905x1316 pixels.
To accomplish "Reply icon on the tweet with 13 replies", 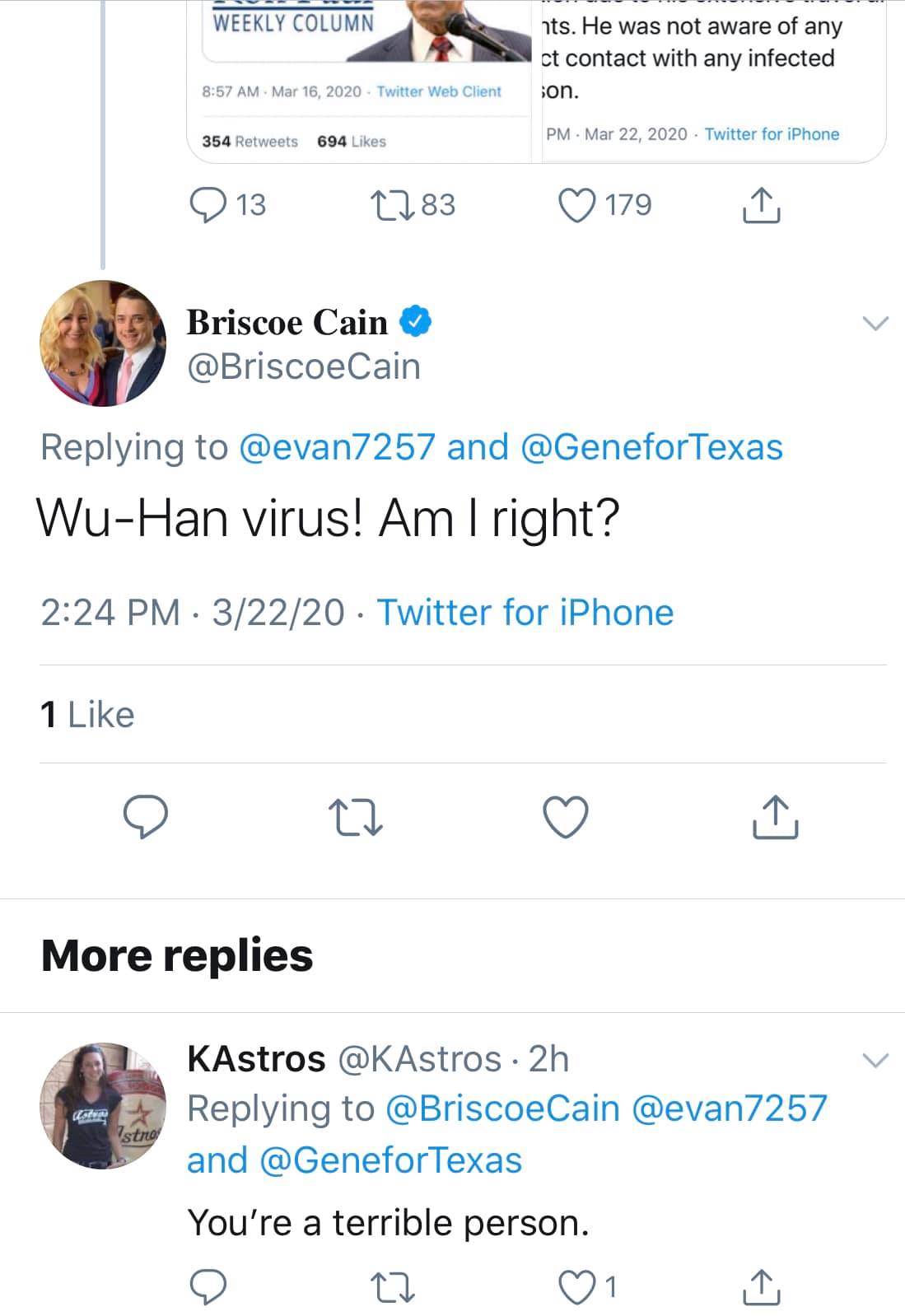I will coord(208,205).
